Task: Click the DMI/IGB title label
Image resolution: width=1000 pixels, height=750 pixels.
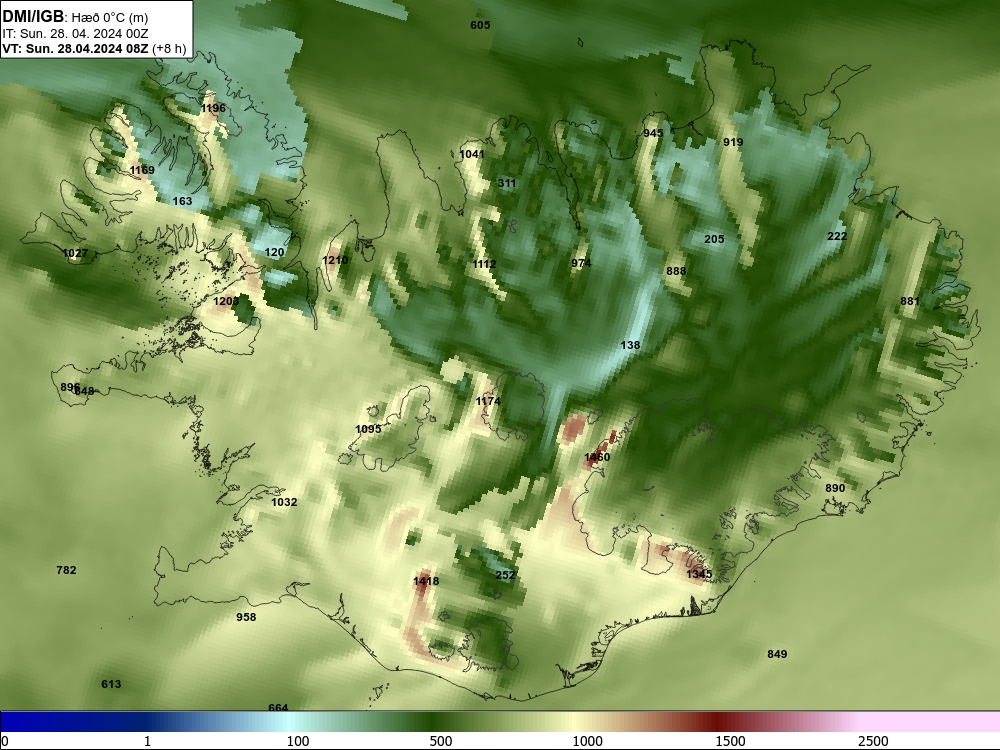Action: (33, 17)
